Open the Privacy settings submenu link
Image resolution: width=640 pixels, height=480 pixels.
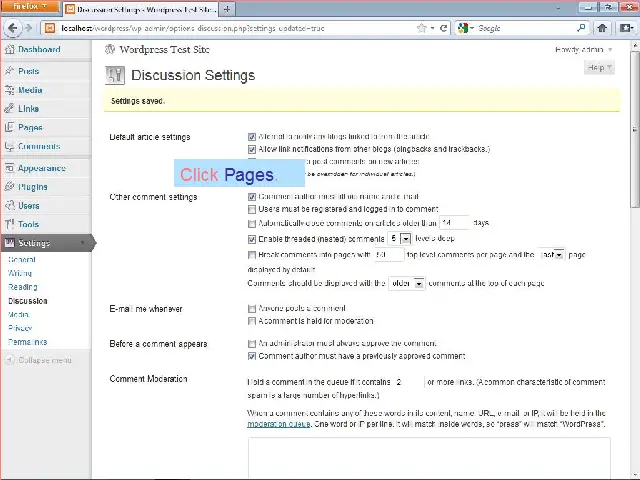20,328
